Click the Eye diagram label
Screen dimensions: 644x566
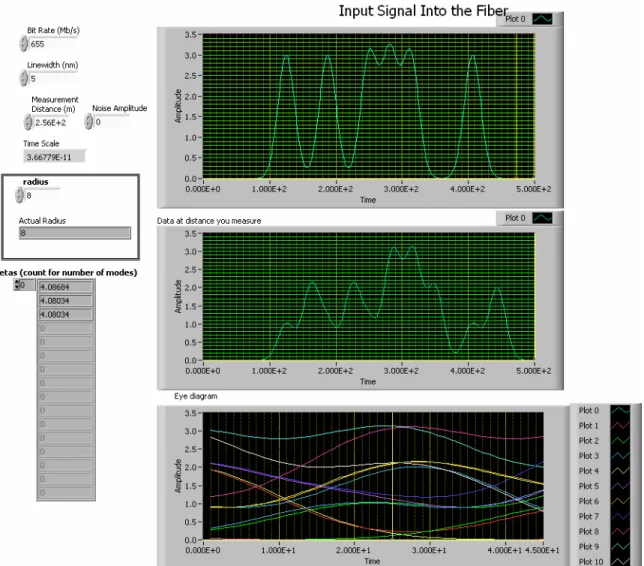coord(196,396)
